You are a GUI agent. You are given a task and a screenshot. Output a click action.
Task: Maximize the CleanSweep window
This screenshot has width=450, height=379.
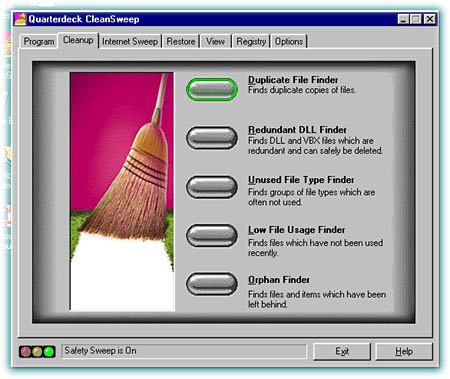416,19
